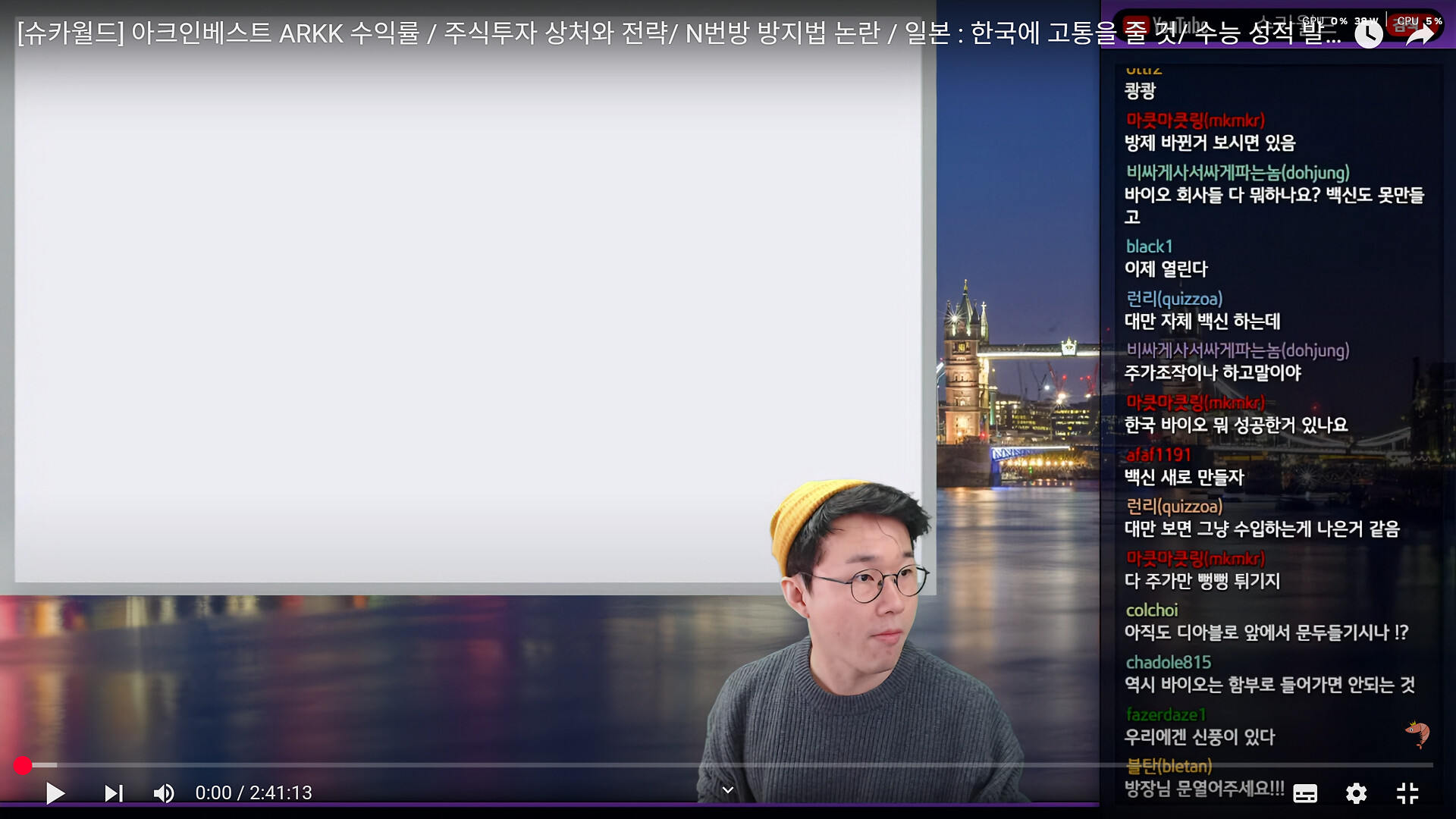Viewport: 1456px width, 819px height.
Task: Click chat message "아직도 디아블로 앞에서 문두들기시나 !?"
Action: 1266,633
